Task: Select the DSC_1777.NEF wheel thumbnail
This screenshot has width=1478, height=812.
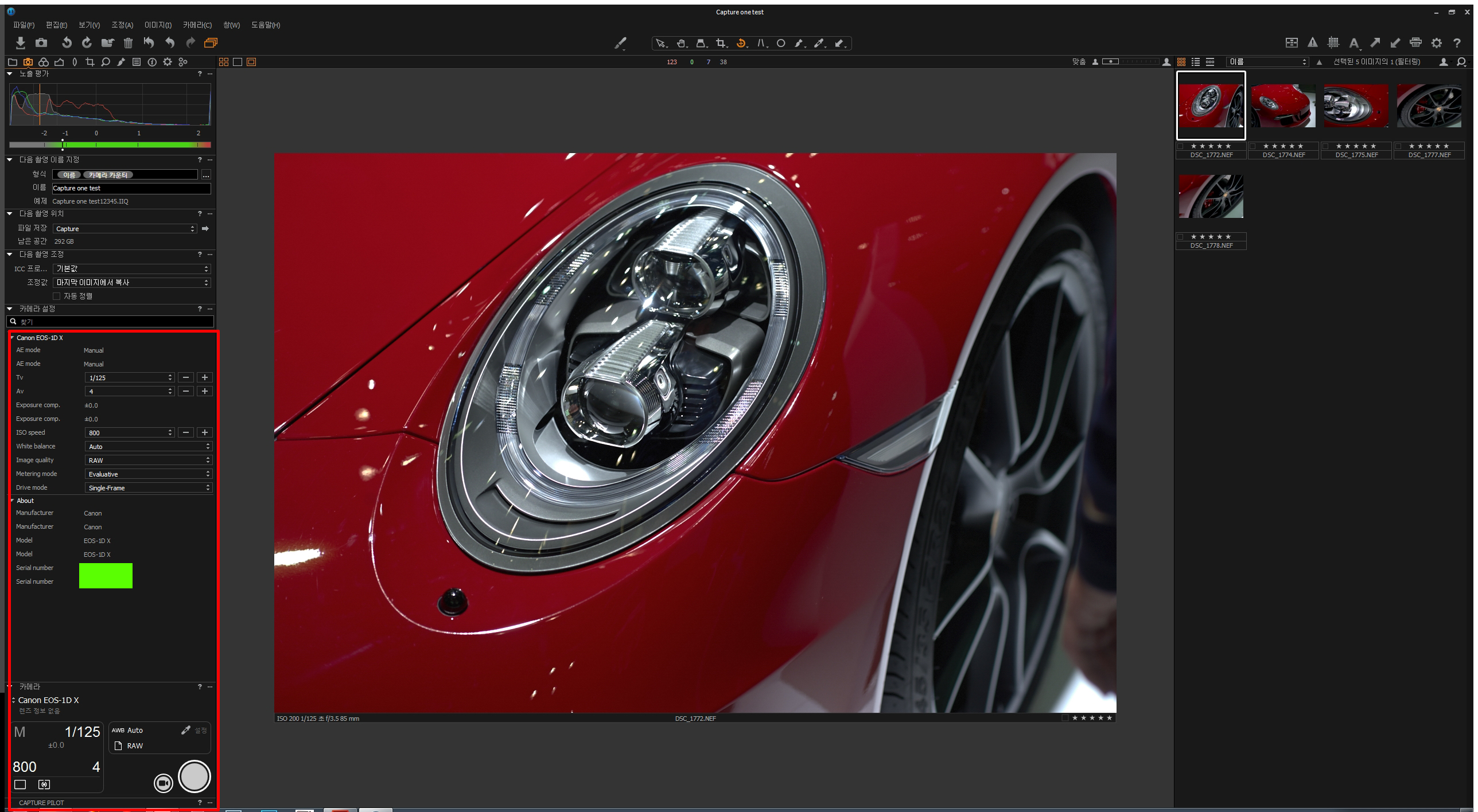Action: point(1429,106)
